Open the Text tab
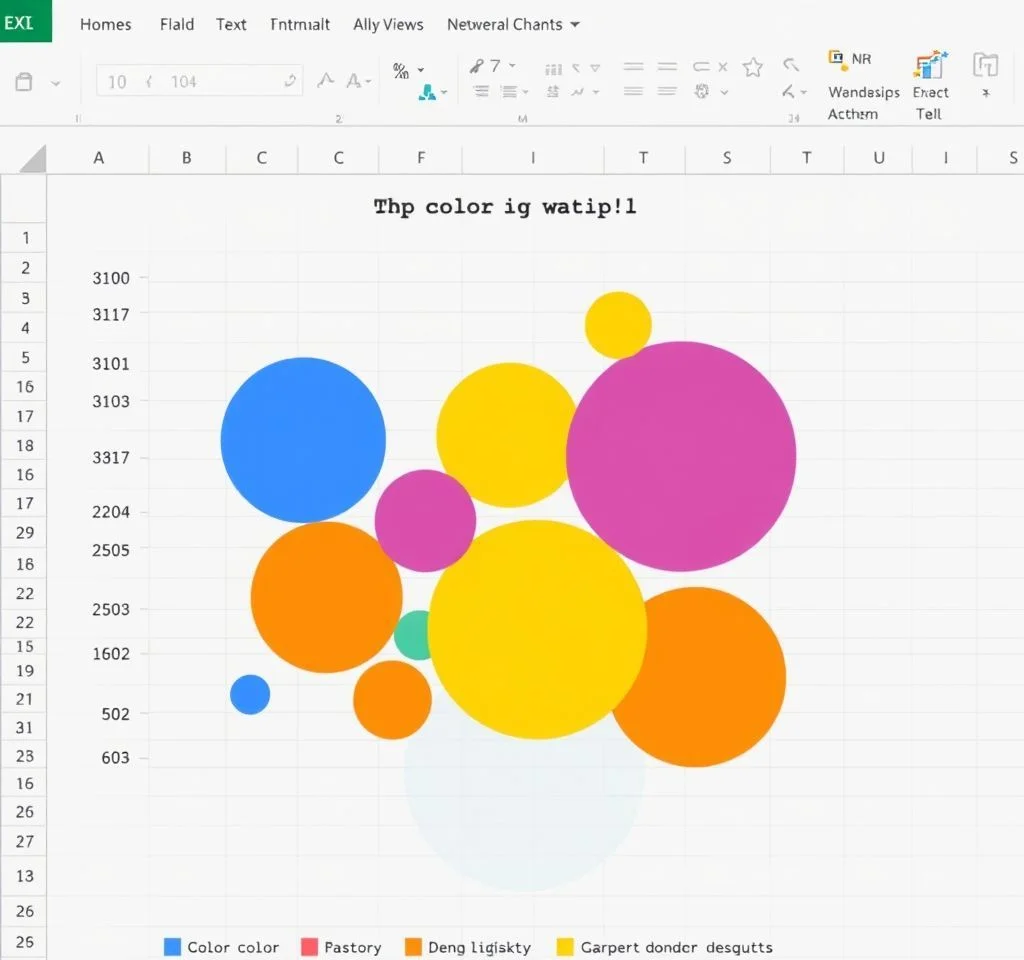Screen dimensions: 1024x960 click(231, 24)
